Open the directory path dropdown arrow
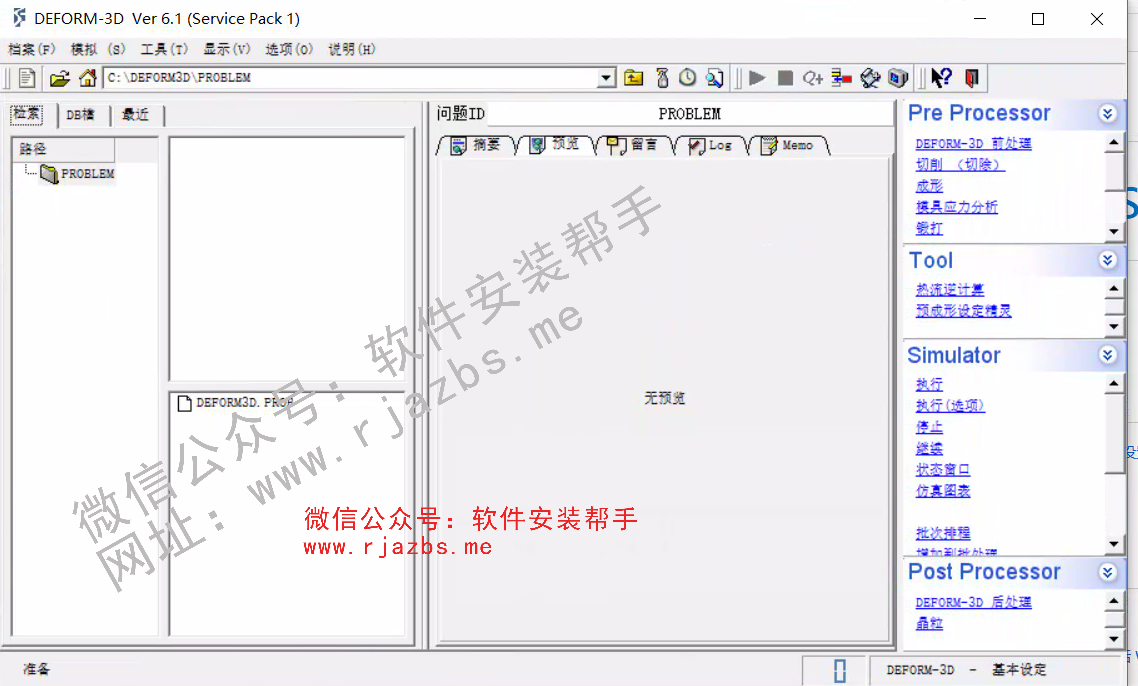Screen dimensions: 1138x686 pos(606,78)
